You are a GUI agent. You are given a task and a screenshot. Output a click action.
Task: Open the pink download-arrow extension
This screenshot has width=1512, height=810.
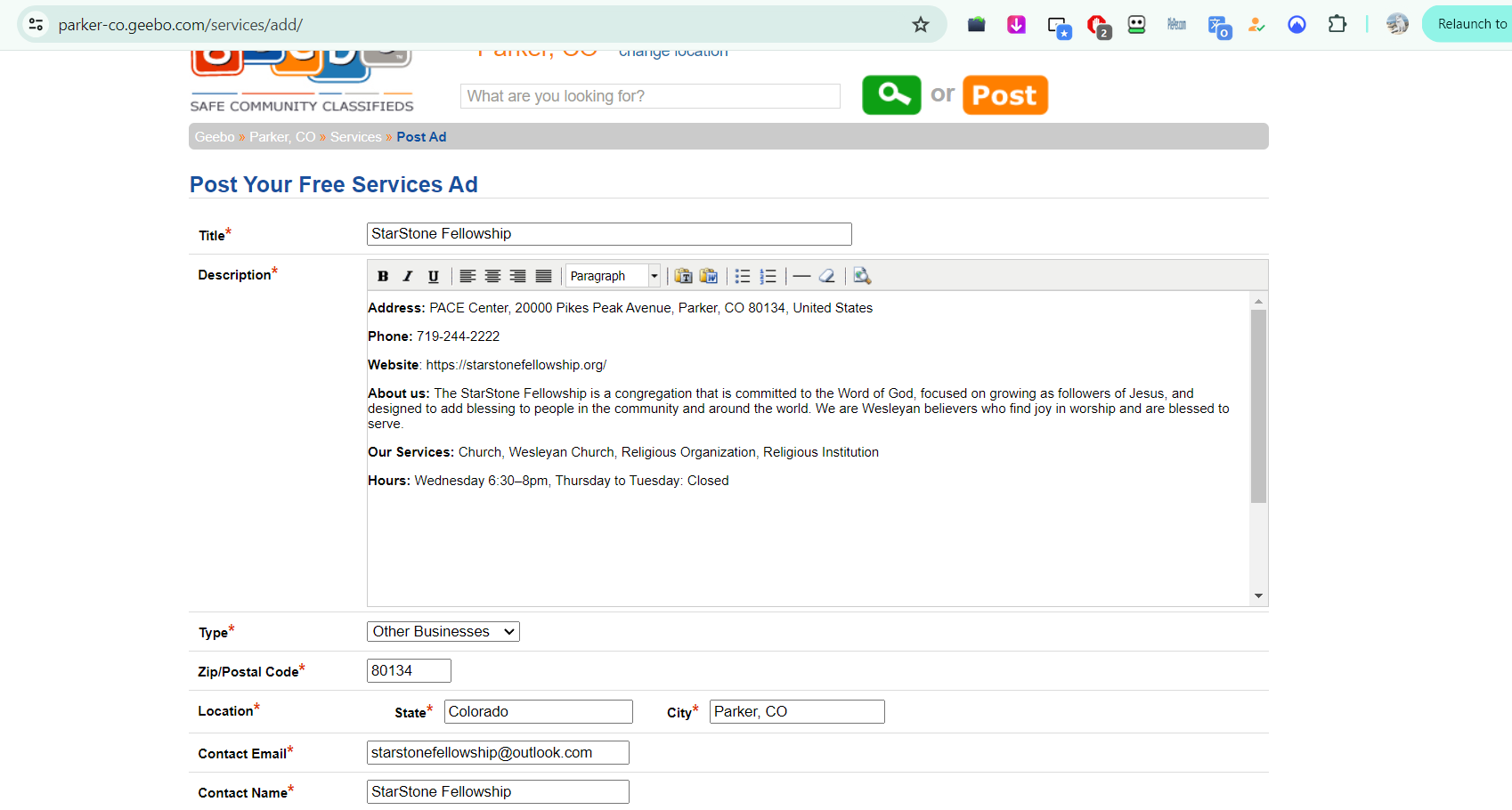coord(1016,25)
